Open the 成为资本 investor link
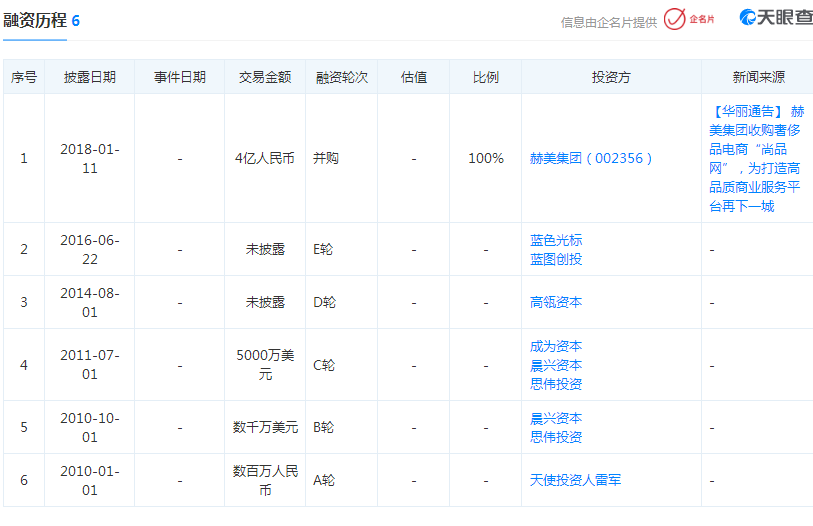Viewport: 813px width, 526px height. coord(556,346)
